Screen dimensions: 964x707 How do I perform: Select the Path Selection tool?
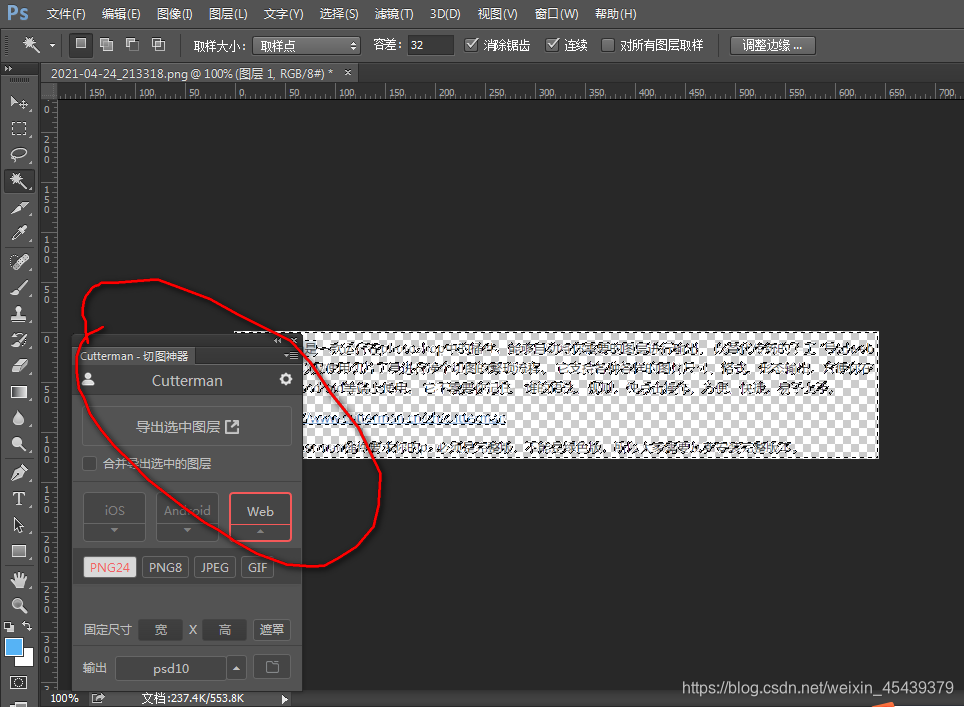(19, 525)
